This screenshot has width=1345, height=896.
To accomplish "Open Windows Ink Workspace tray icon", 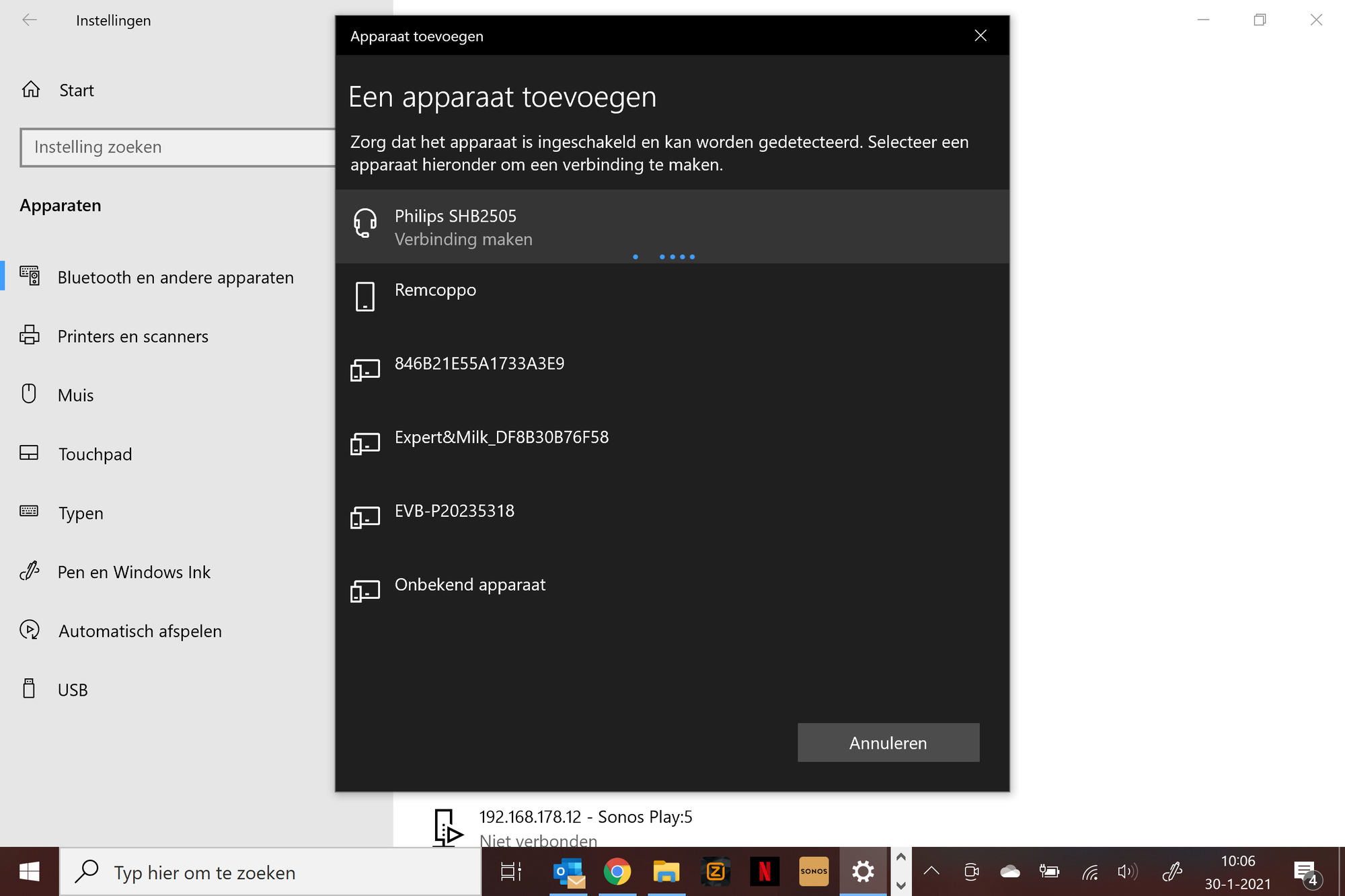I will (x=1172, y=872).
